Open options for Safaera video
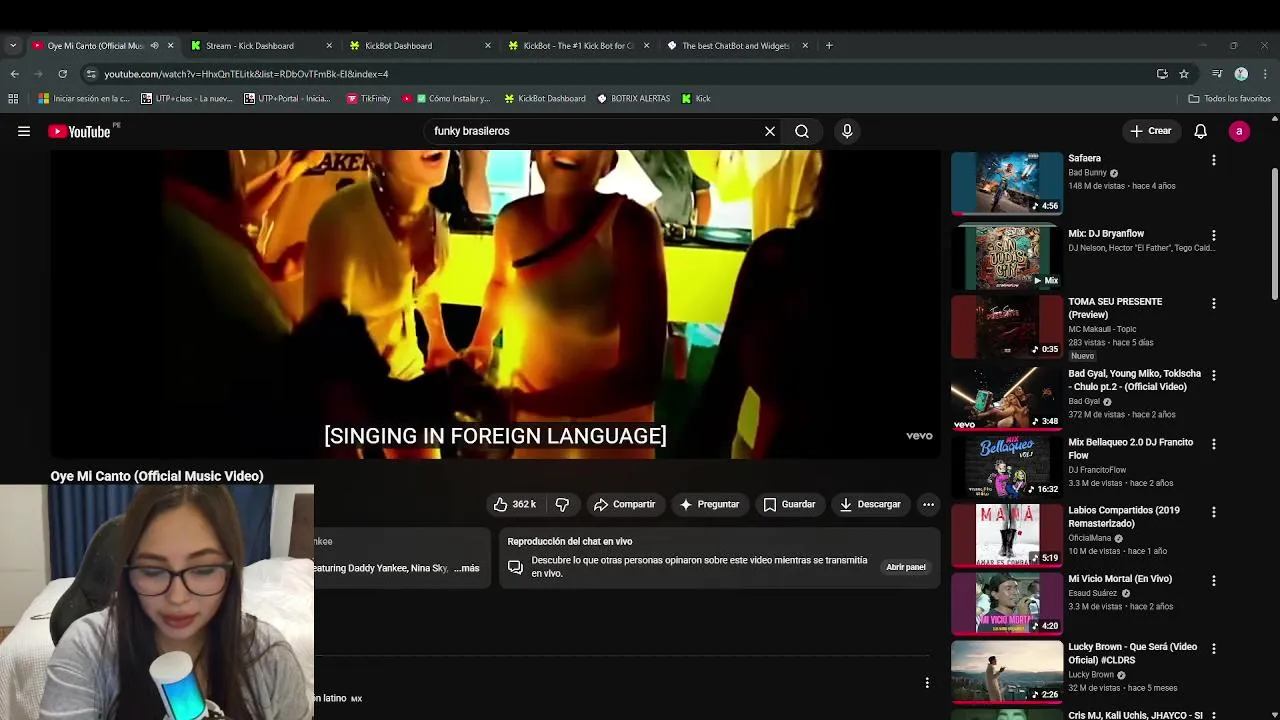 (1214, 160)
